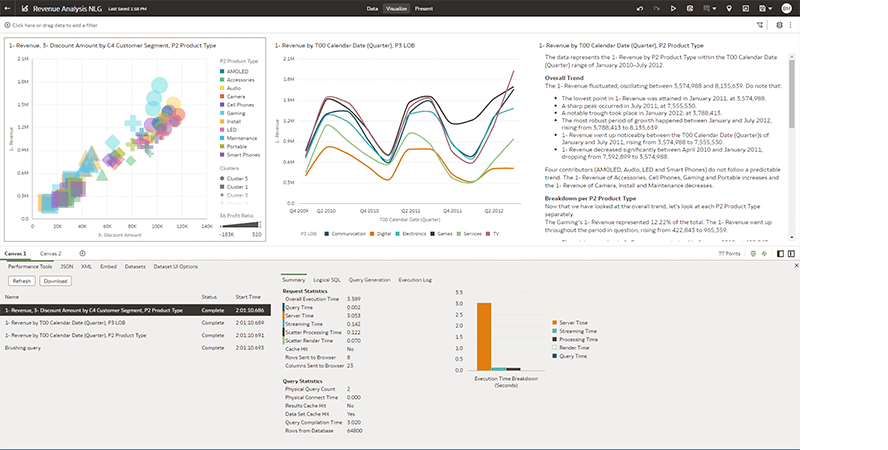Open the user profile avatar
Screen dimensions: 888x450
786,8
